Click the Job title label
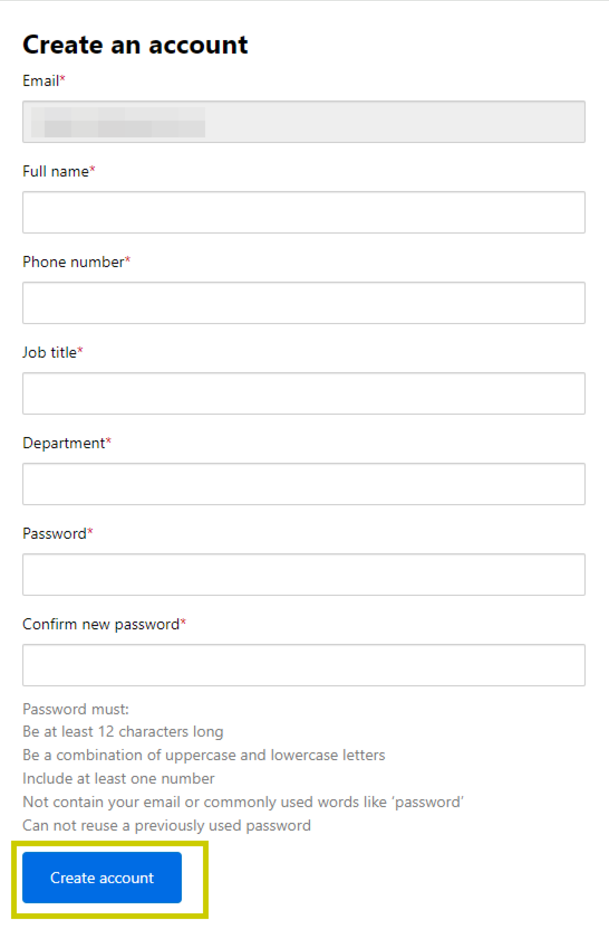This screenshot has height=946, width=609. 50,352
